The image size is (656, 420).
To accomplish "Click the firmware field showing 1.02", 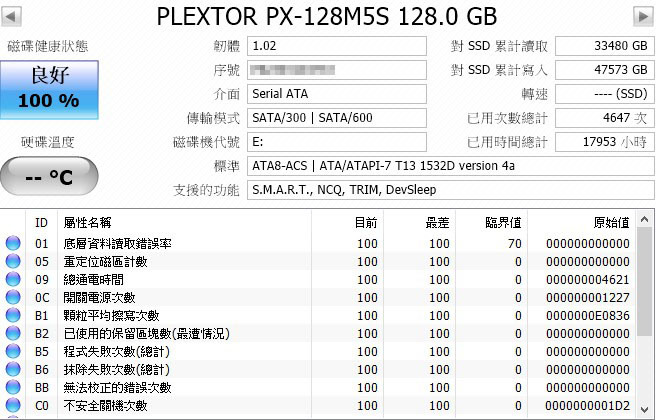I will (337, 46).
